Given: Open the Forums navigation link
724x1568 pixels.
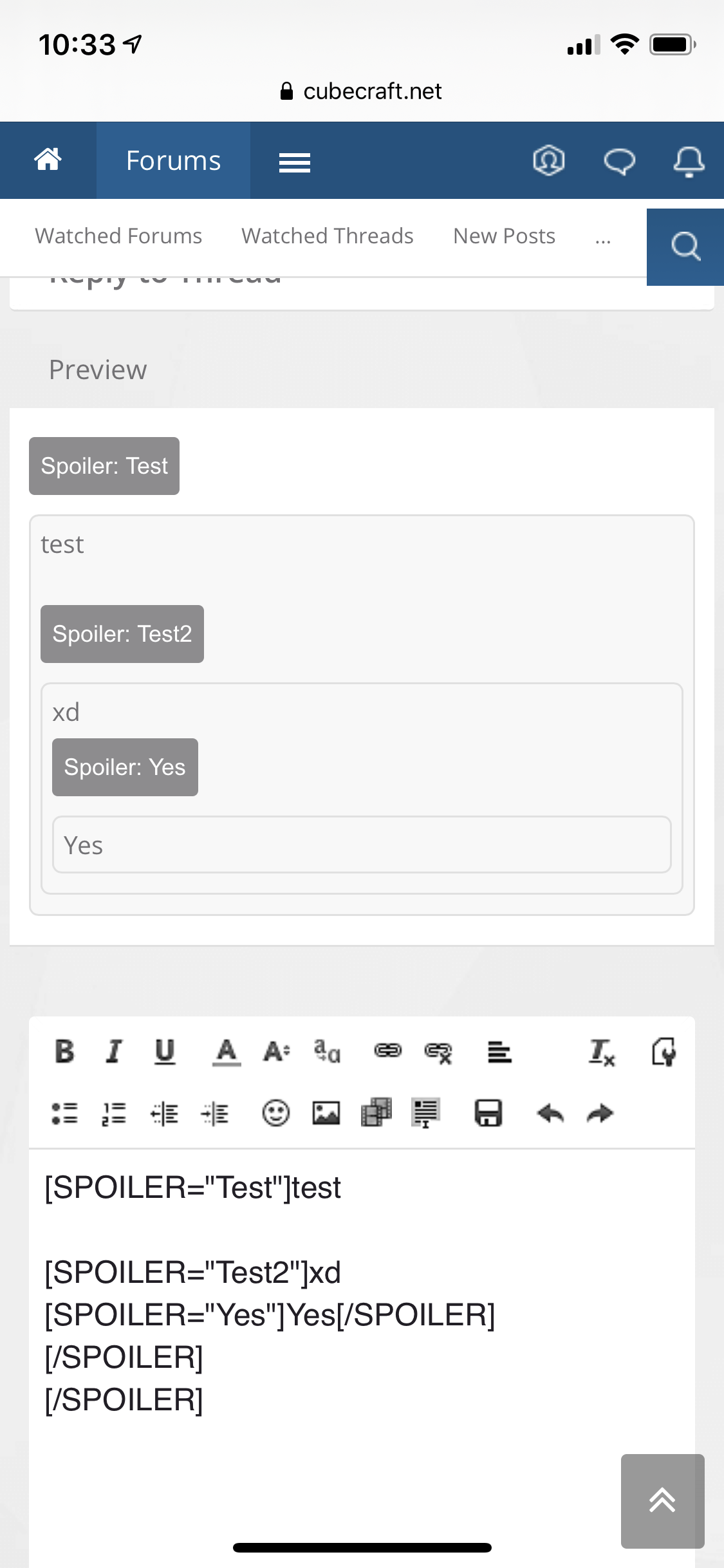Looking at the screenshot, I should 173,160.
